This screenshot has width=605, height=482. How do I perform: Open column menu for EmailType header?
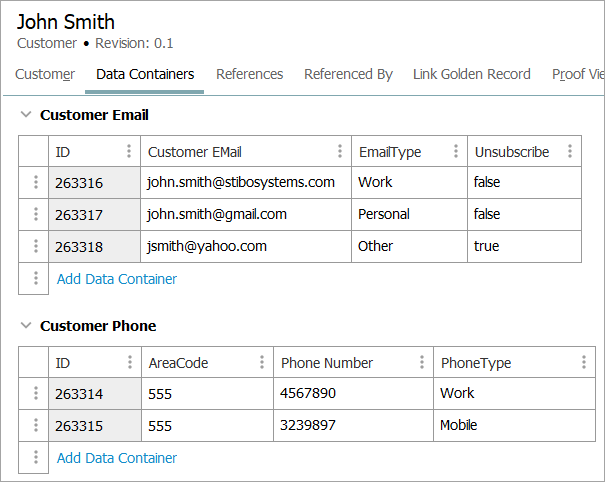(x=455, y=152)
